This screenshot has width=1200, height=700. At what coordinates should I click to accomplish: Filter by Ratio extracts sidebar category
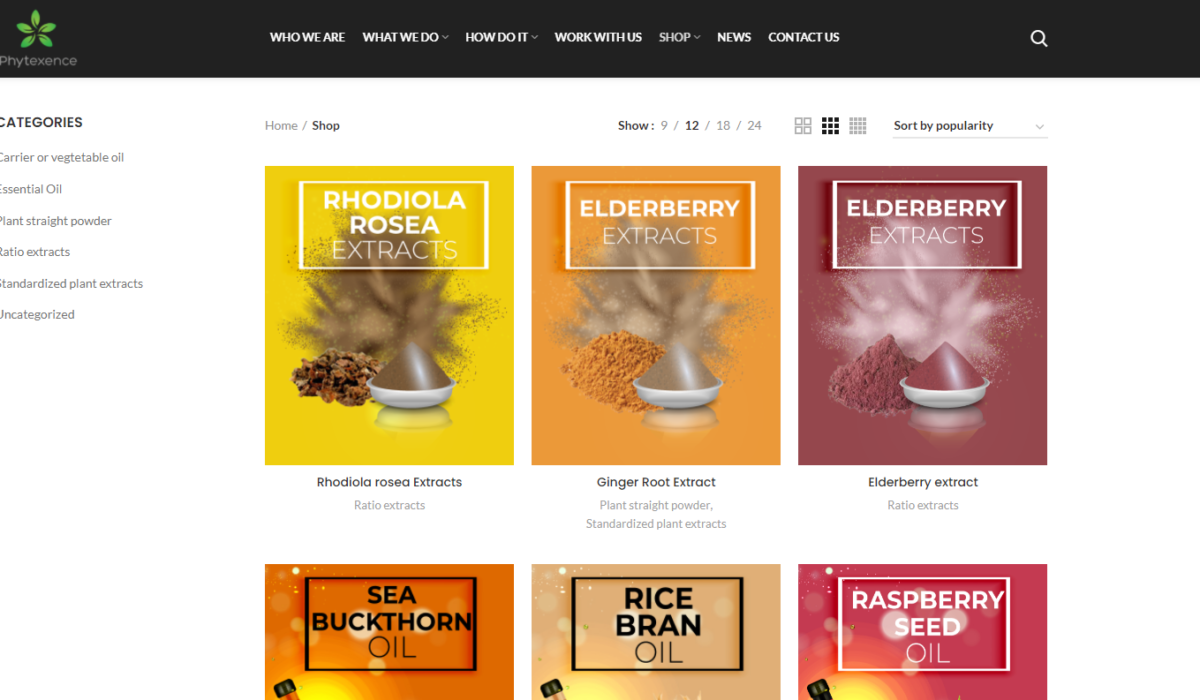pos(35,252)
